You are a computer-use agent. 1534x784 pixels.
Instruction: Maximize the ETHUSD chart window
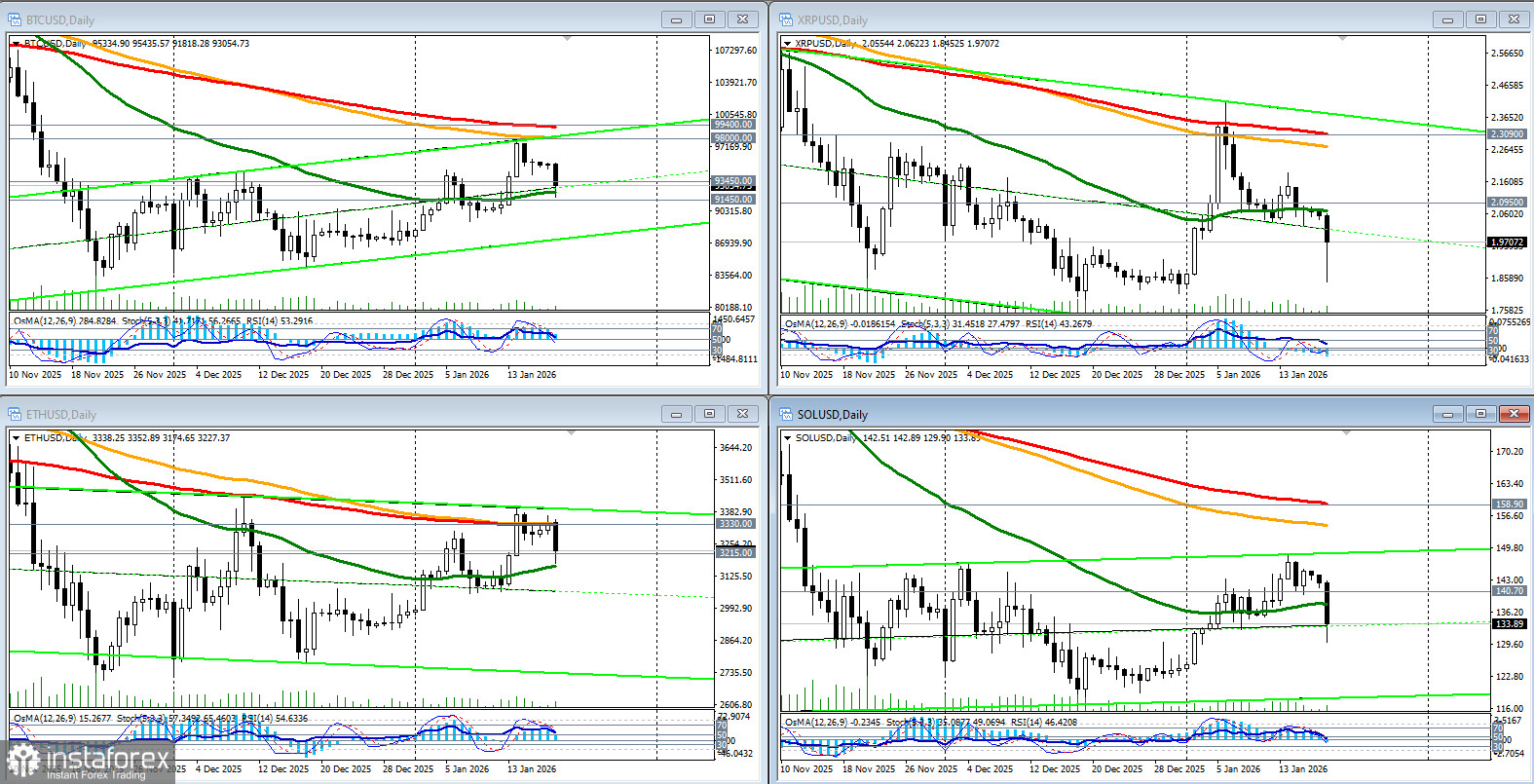tap(709, 414)
